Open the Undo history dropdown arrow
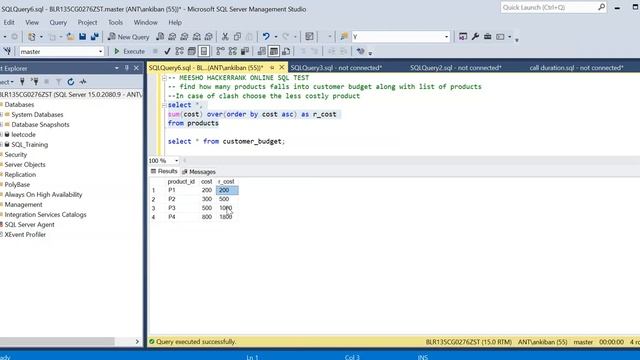The width and height of the screenshot is (640, 360). (x=276, y=37)
